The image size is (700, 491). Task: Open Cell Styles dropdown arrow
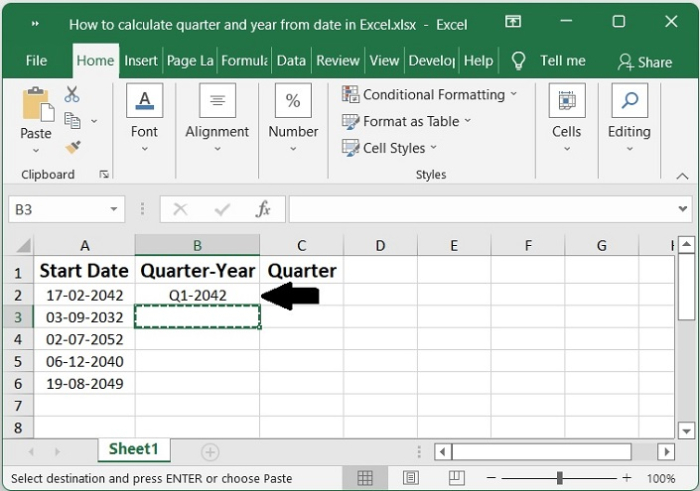click(x=433, y=147)
